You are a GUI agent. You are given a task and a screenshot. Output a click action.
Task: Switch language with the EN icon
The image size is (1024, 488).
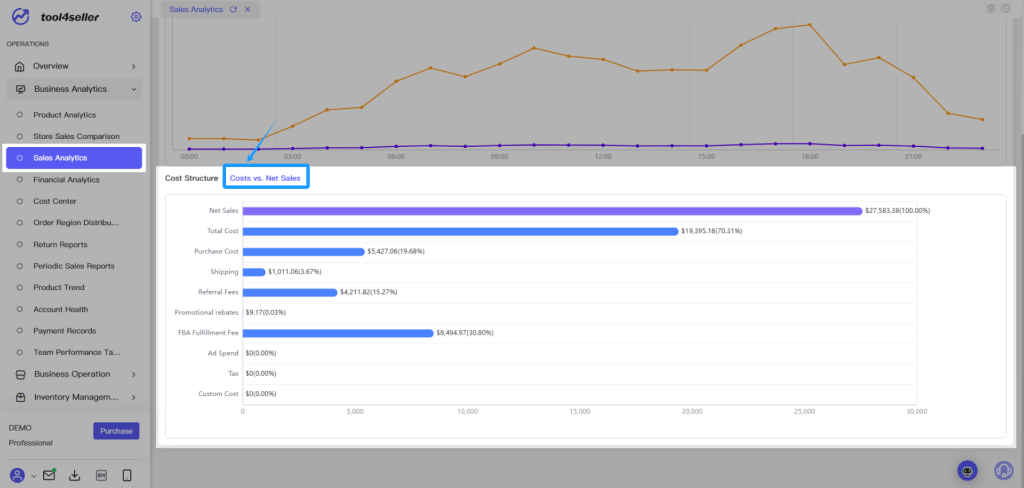pyautogui.click(x=101, y=476)
